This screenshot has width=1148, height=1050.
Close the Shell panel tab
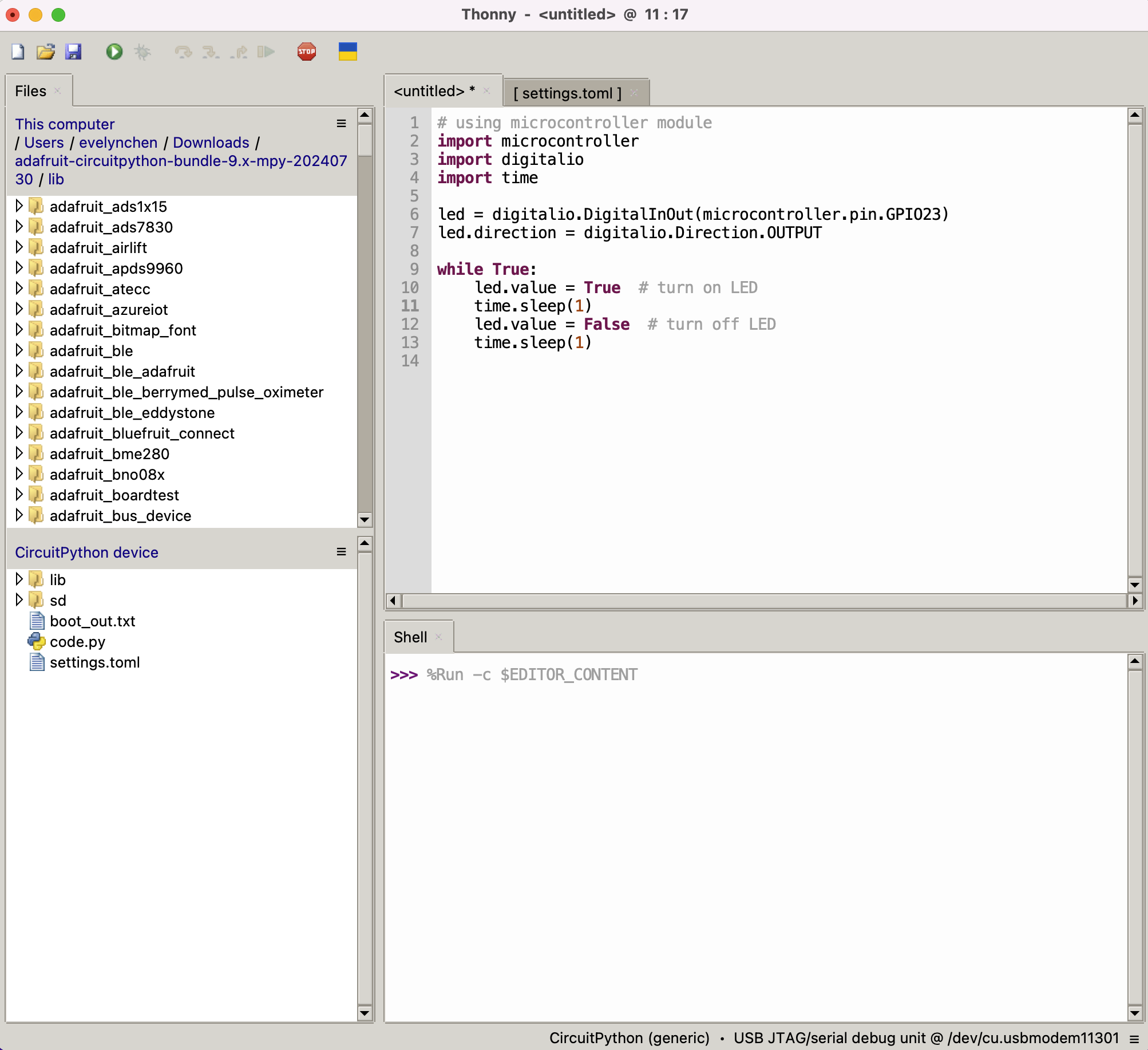[x=438, y=637]
